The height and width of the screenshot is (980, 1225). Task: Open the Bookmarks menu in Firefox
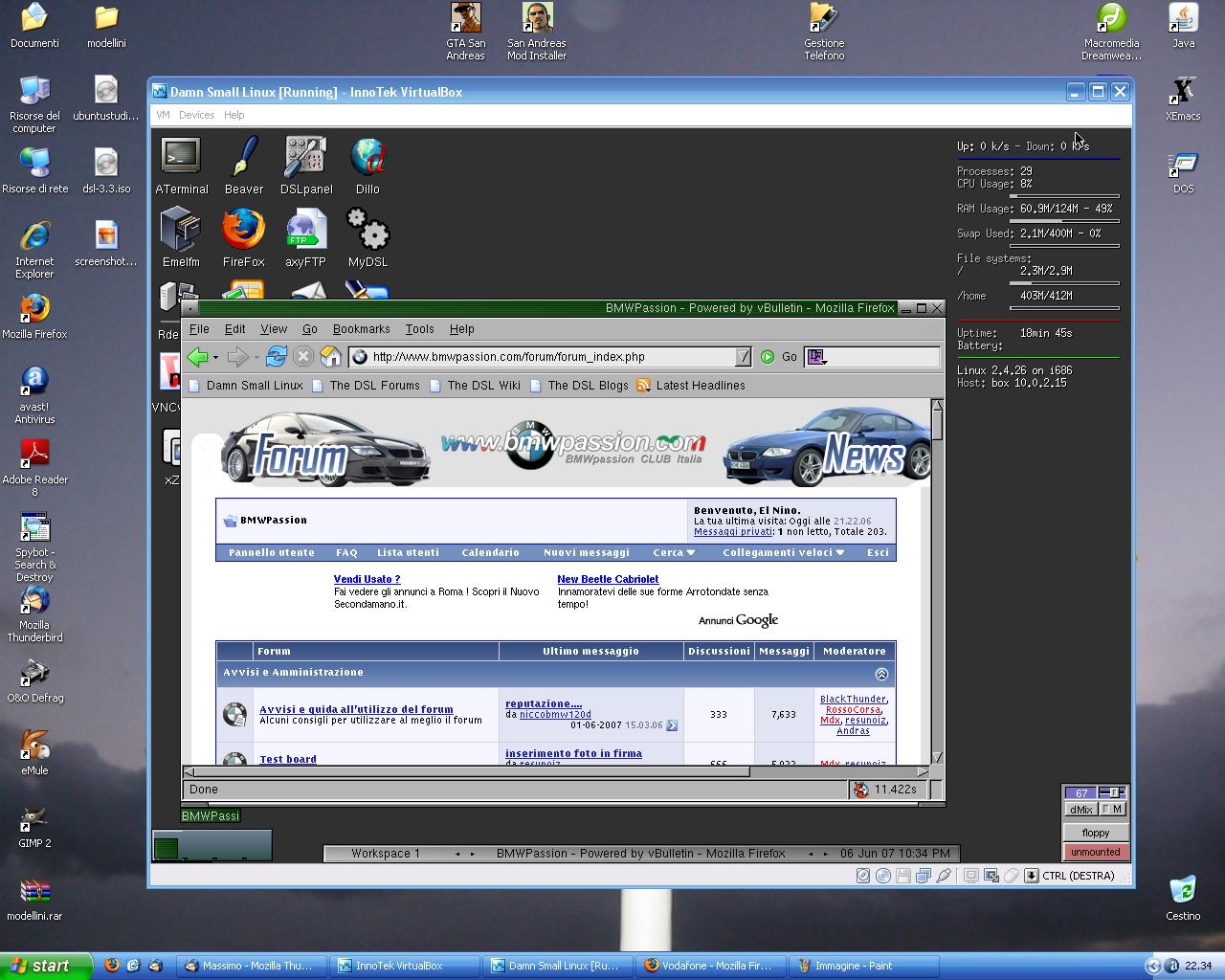(361, 329)
